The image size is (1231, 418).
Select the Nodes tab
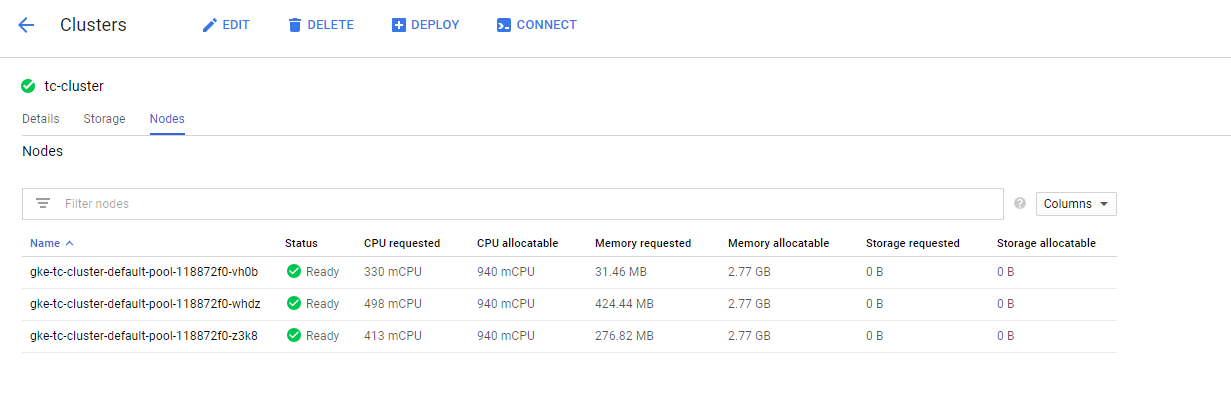[x=167, y=119]
